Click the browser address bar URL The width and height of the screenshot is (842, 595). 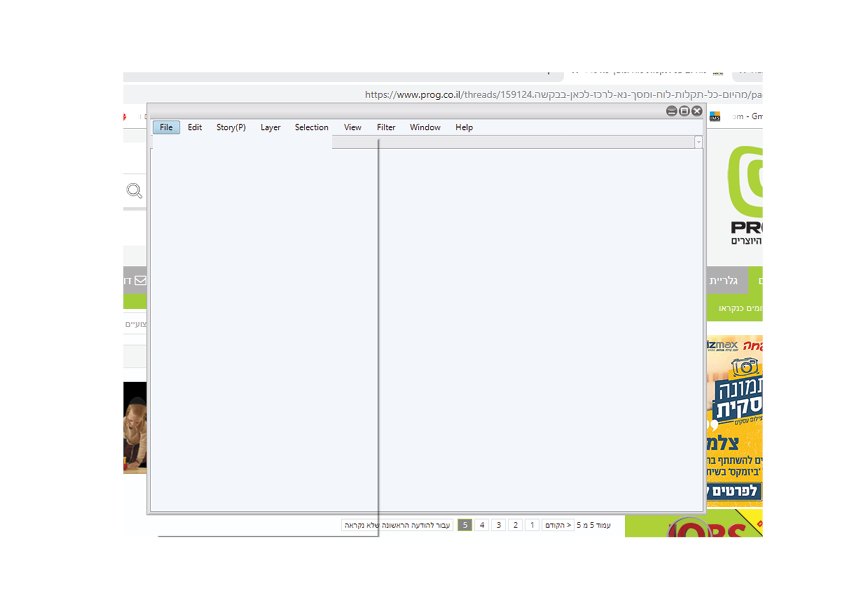pyautogui.click(x=563, y=95)
